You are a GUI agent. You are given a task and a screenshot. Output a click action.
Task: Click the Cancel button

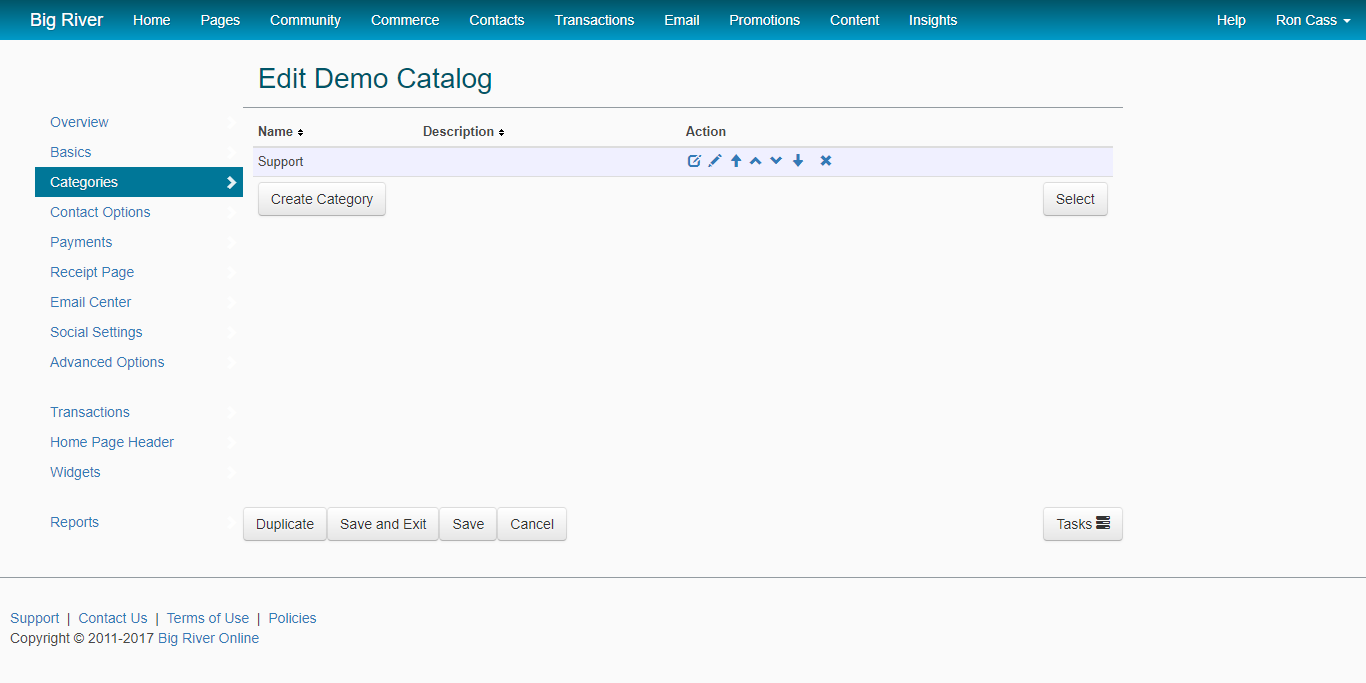[x=532, y=524]
